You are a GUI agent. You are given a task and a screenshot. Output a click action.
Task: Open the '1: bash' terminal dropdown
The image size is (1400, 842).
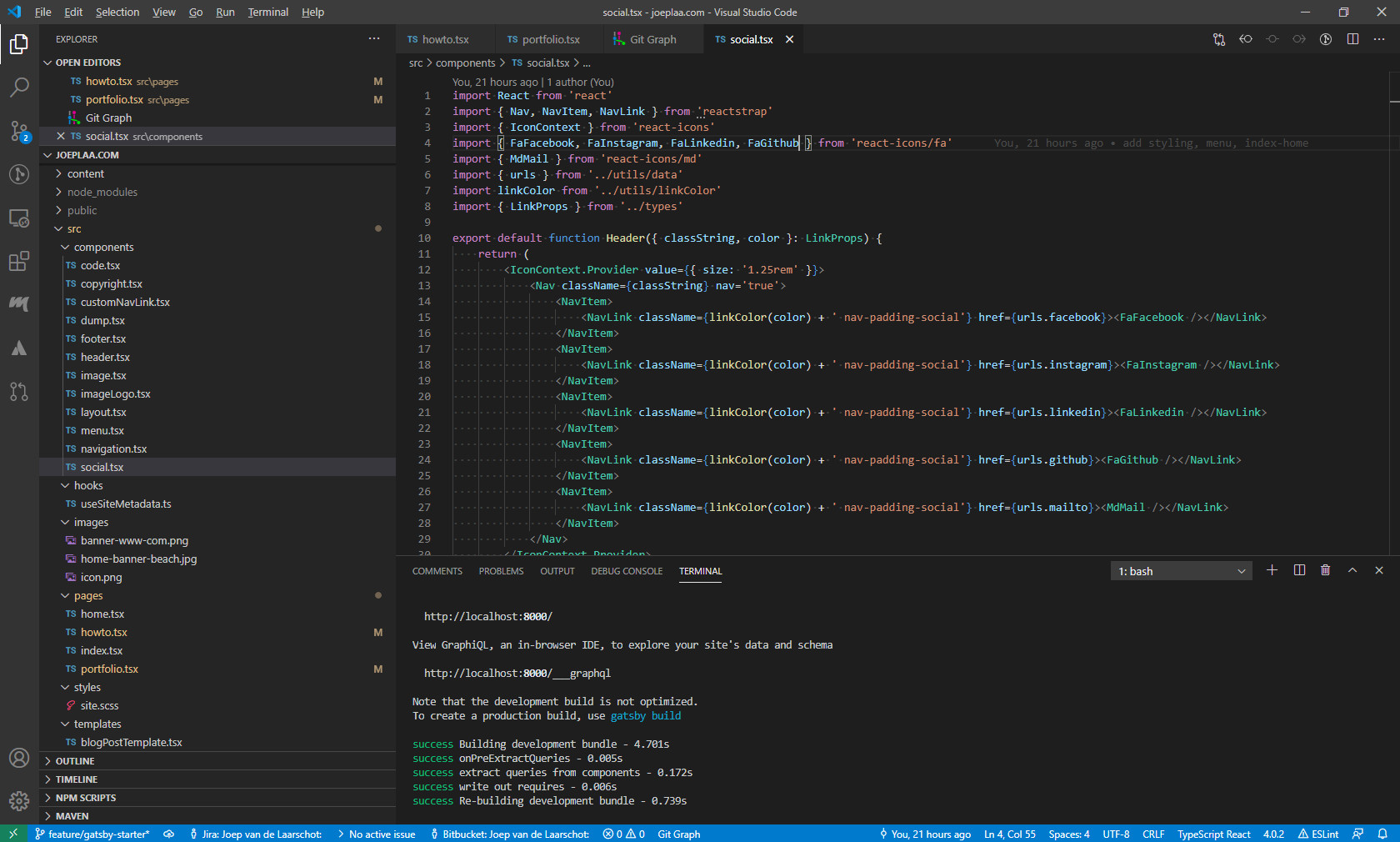(x=1181, y=571)
